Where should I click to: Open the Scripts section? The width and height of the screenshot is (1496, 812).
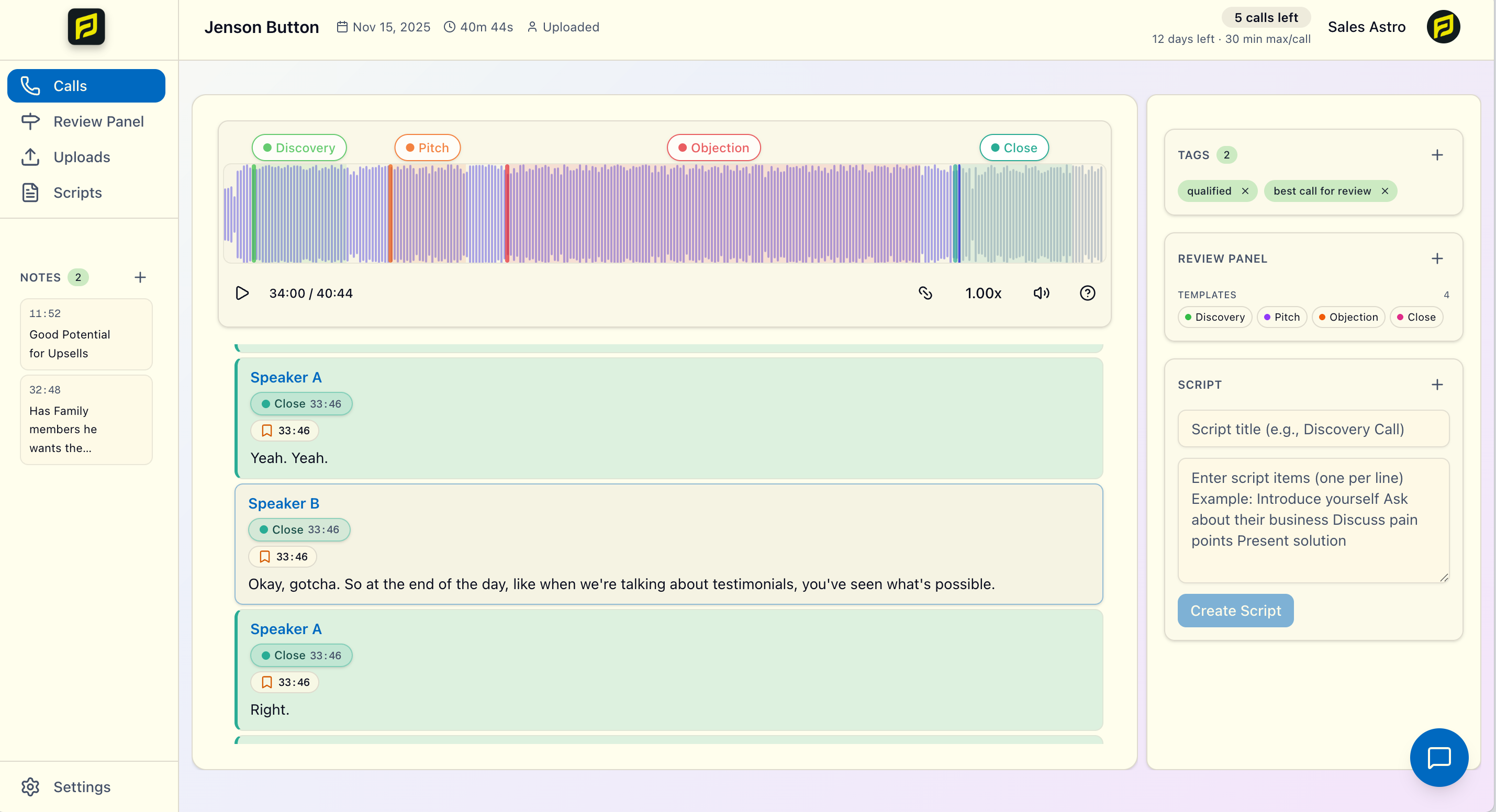click(x=78, y=192)
